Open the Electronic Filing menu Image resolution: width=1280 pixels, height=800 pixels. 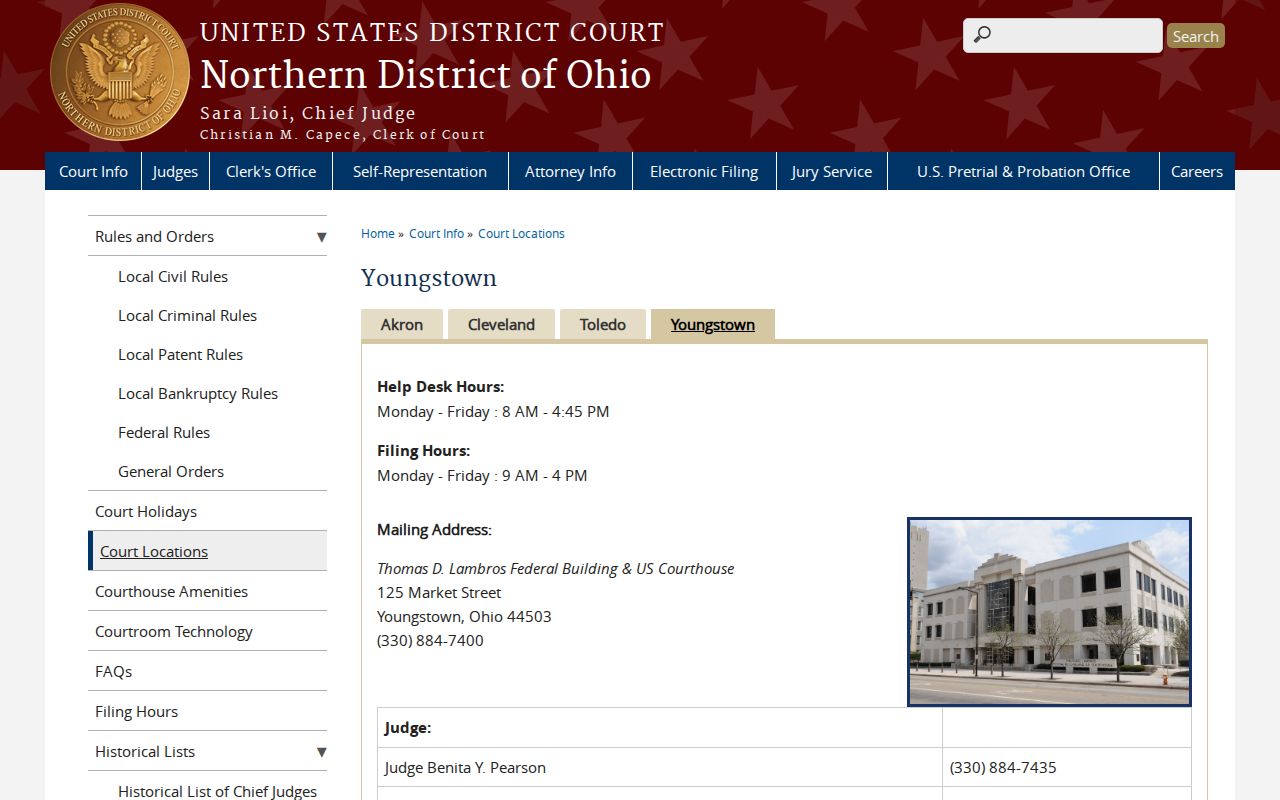(x=704, y=171)
